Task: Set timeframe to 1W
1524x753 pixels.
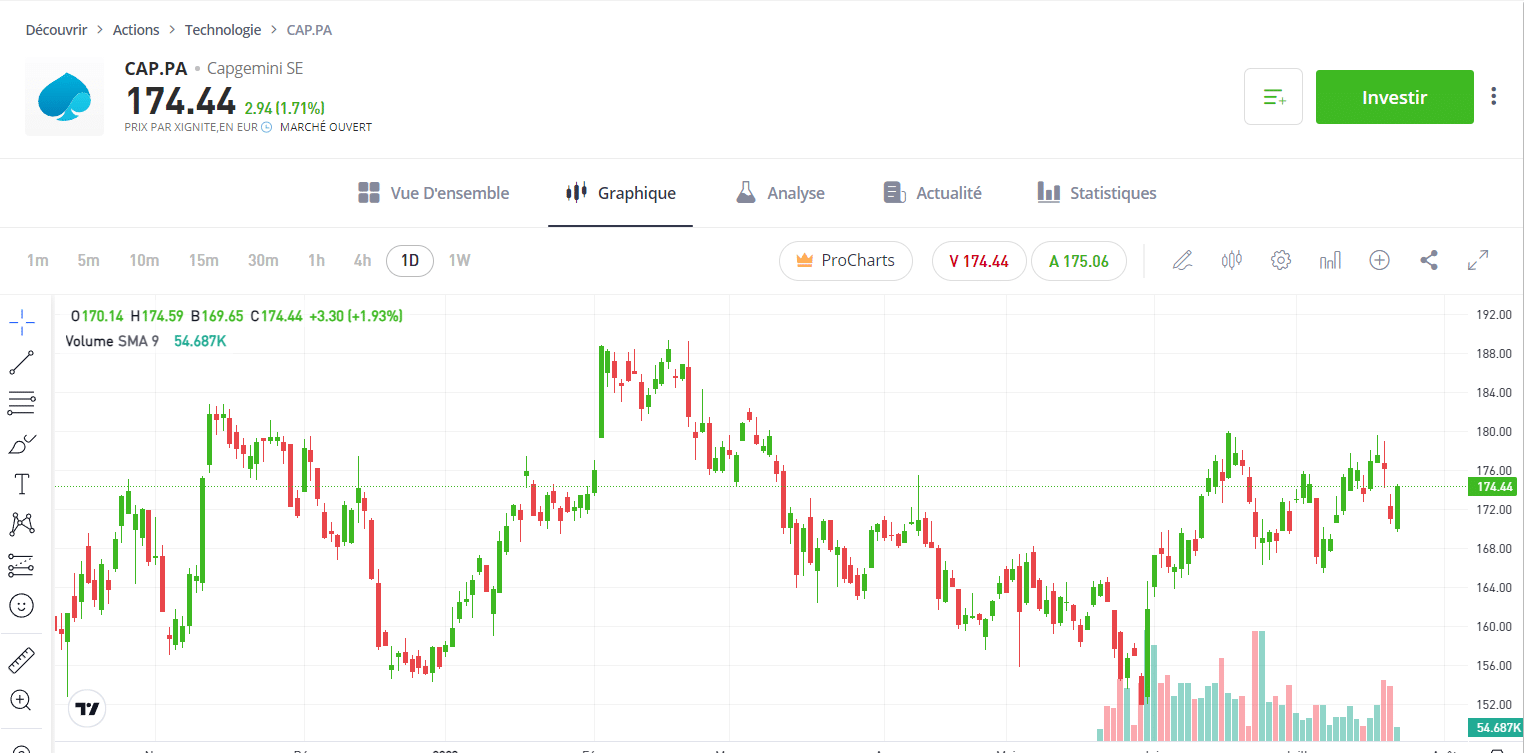Action: 459,261
